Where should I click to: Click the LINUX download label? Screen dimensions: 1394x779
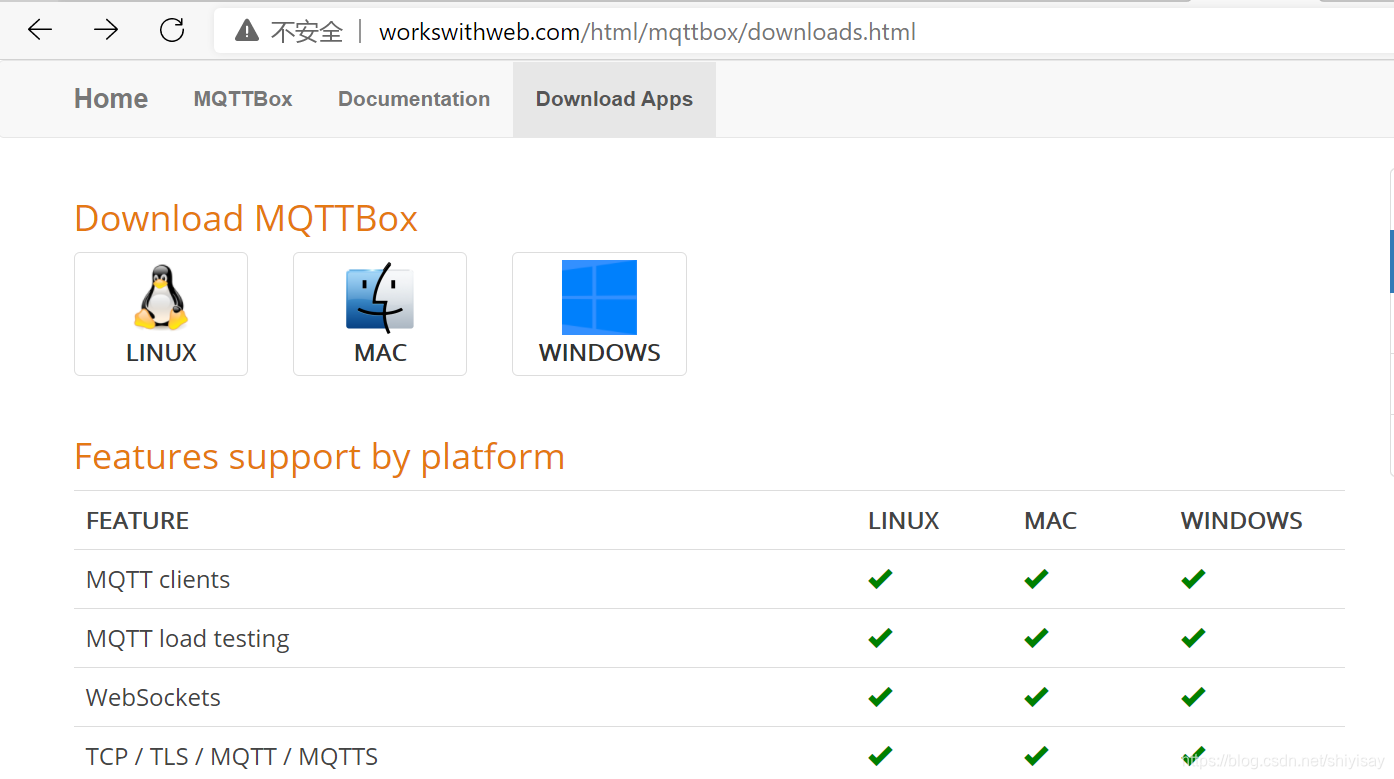[x=161, y=353]
